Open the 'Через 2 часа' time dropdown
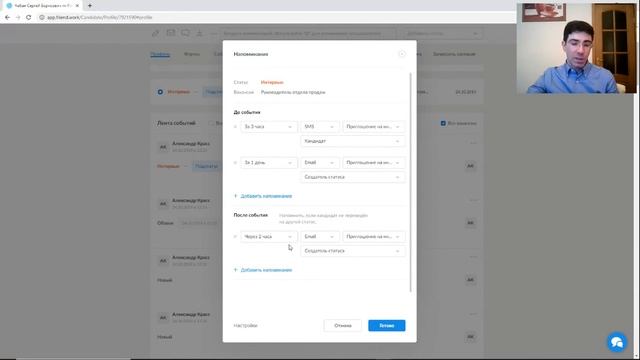The image size is (640, 360). (x=269, y=237)
